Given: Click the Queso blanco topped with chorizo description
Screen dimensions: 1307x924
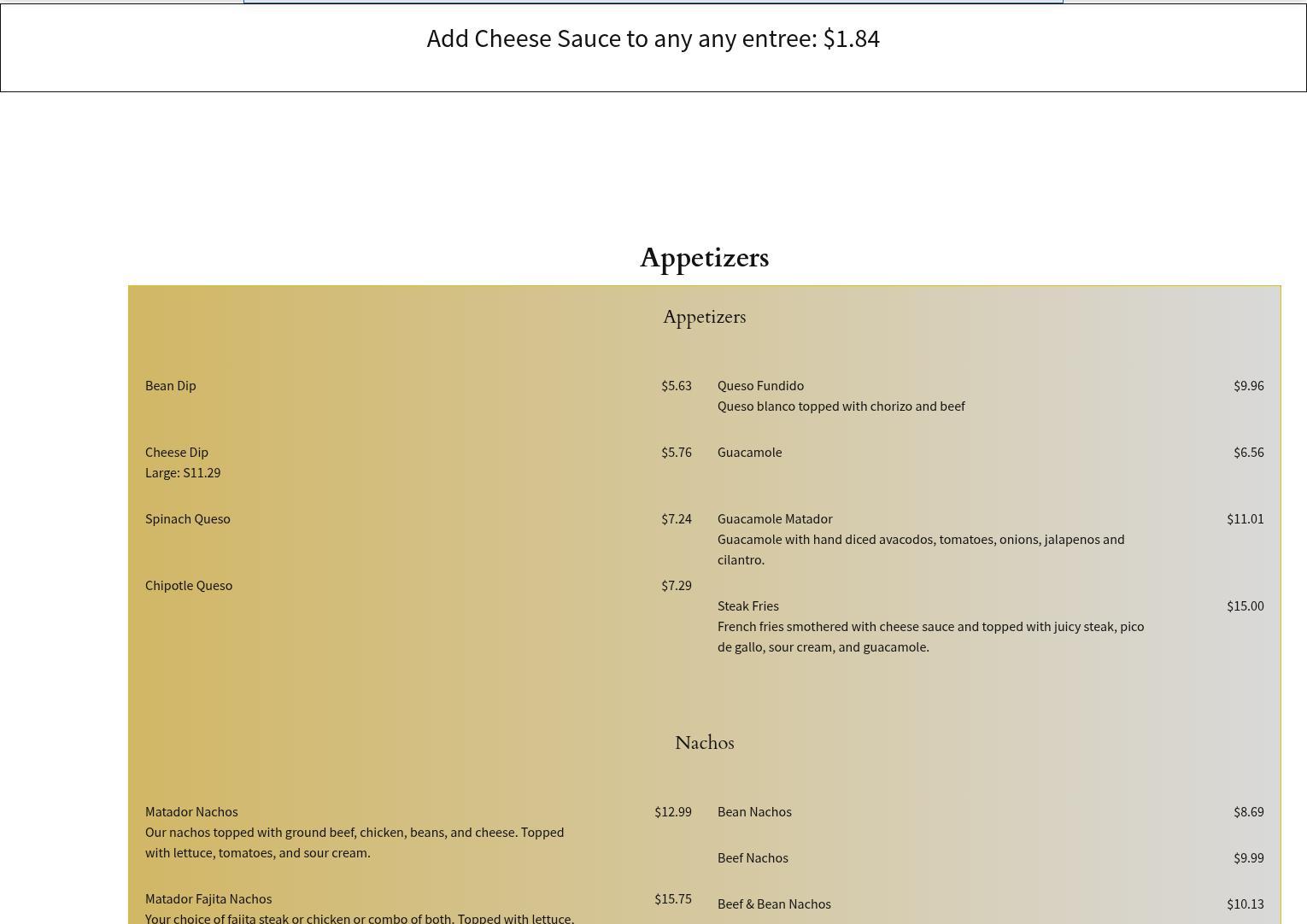Looking at the screenshot, I should click(841, 406).
